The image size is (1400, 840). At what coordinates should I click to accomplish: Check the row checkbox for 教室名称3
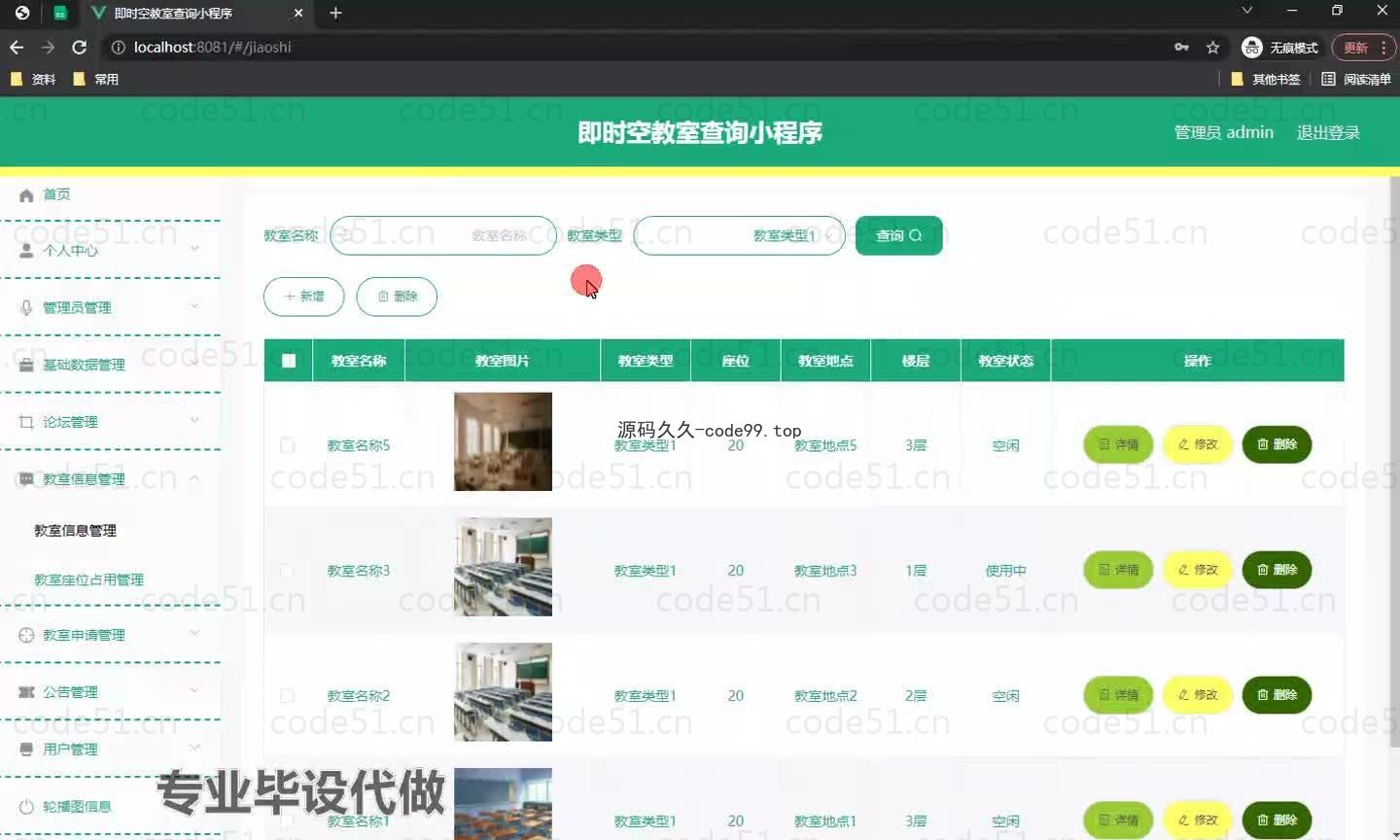click(287, 571)
